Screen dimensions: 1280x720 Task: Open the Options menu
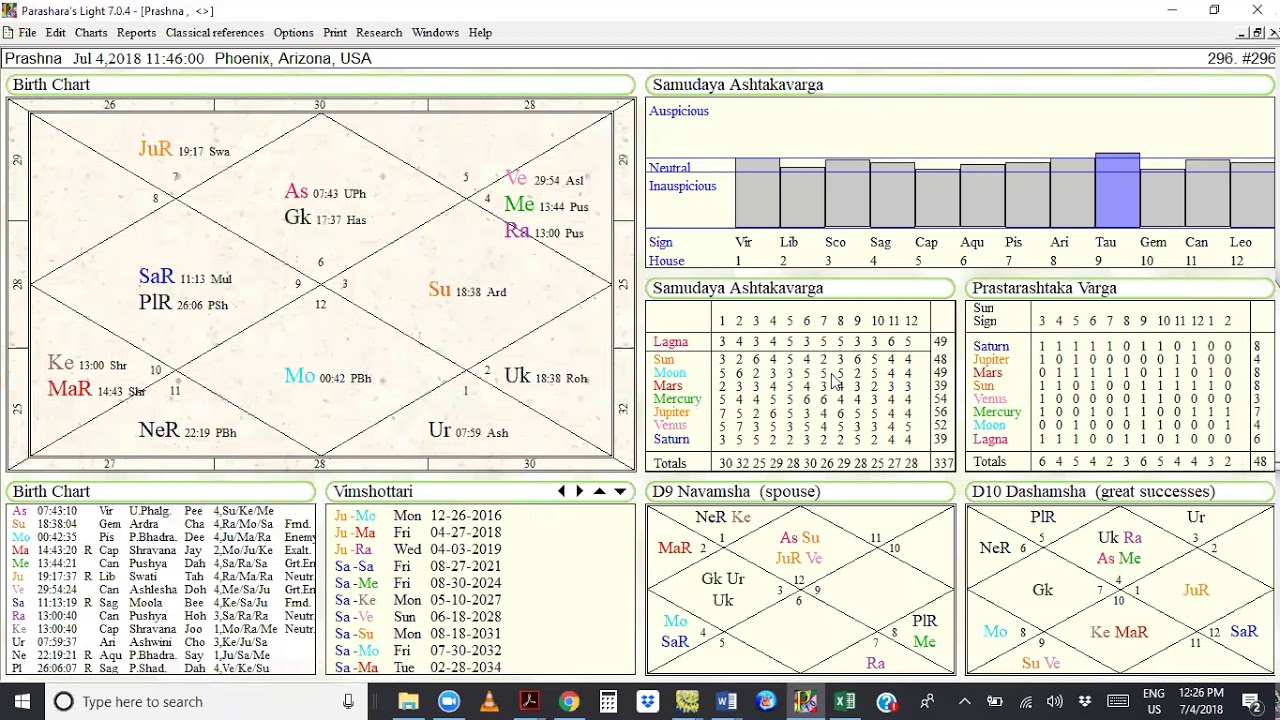pyautogui.click(x=293, y=33)
